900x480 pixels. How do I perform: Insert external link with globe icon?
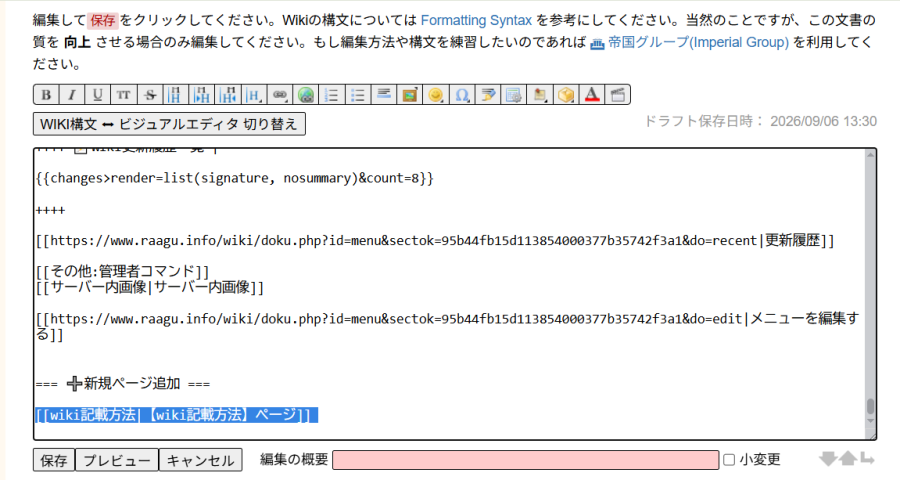(x=306, y=95)
